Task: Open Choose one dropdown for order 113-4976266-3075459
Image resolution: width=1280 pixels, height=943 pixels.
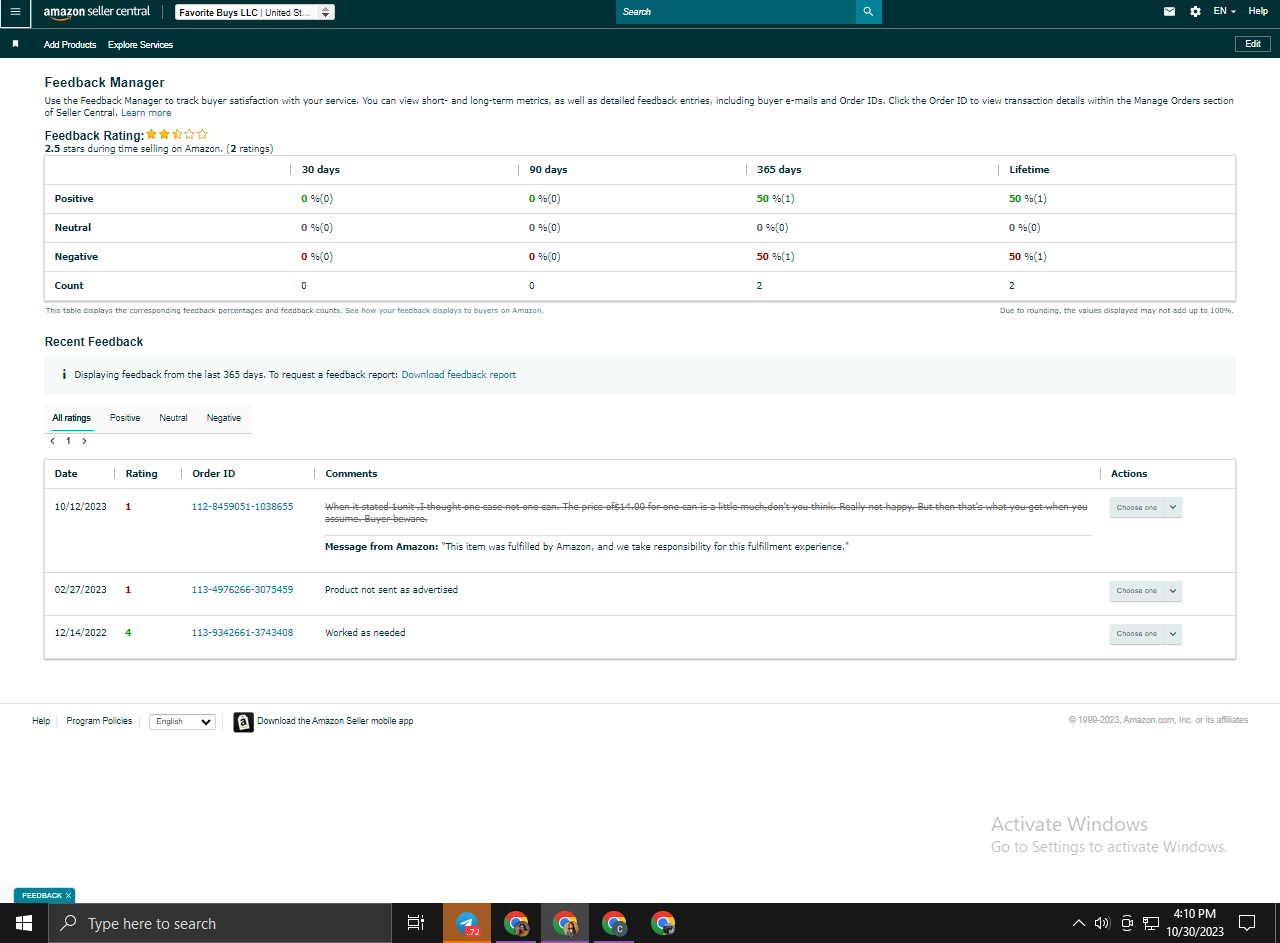Action: tap(1146, 591)
